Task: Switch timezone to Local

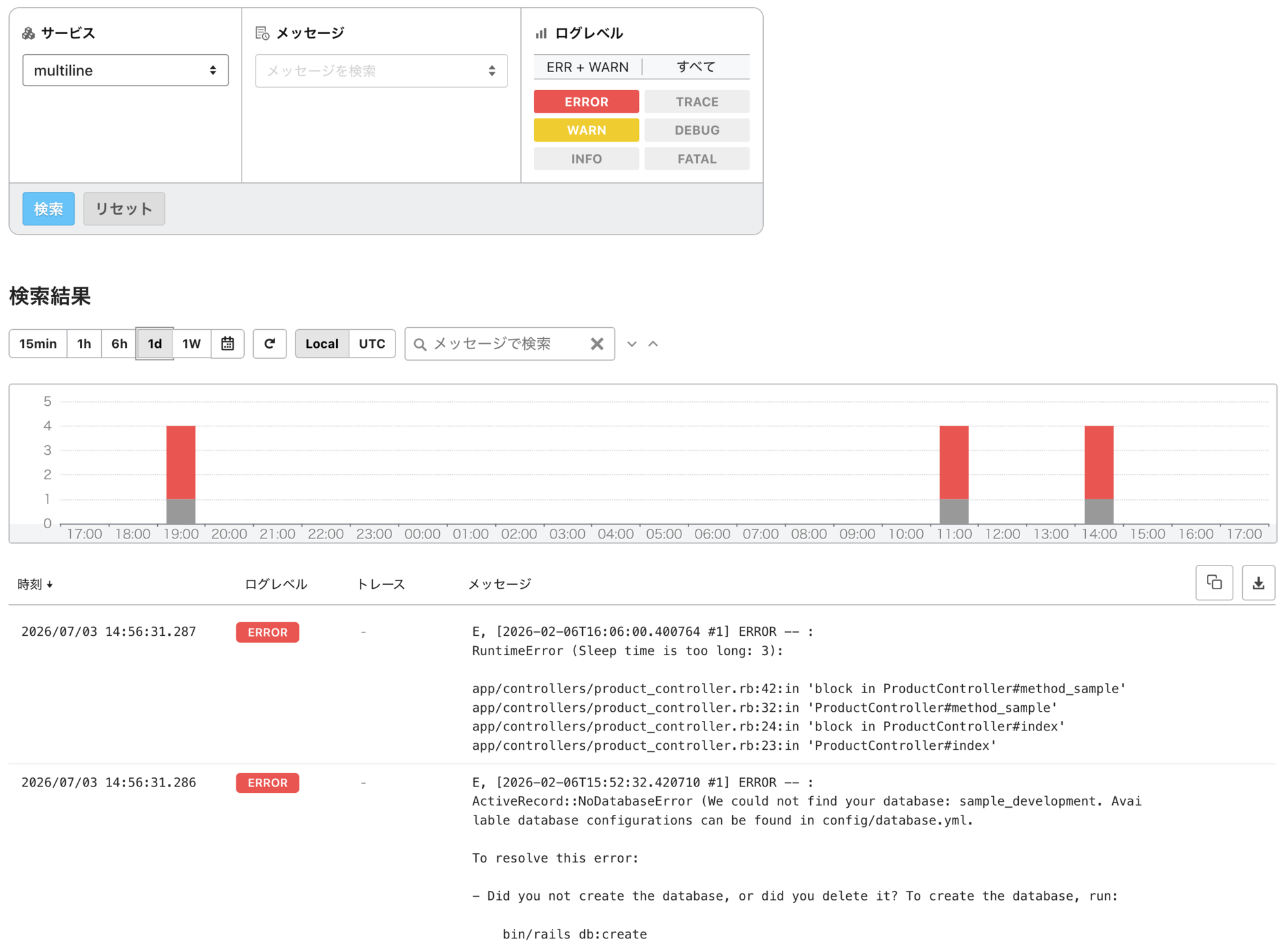Action: 322,344
